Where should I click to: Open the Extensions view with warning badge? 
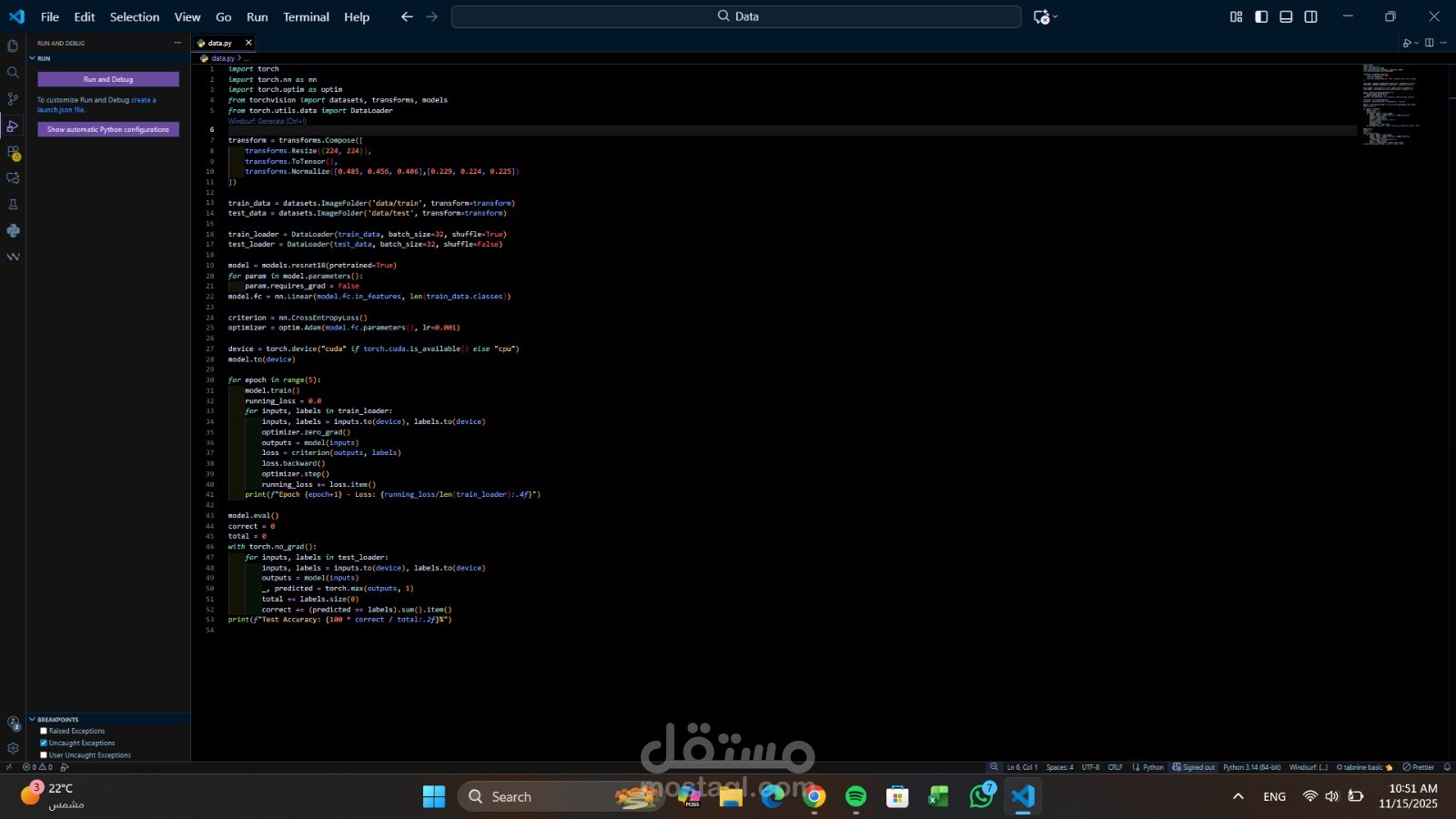(x=13, y=152)
